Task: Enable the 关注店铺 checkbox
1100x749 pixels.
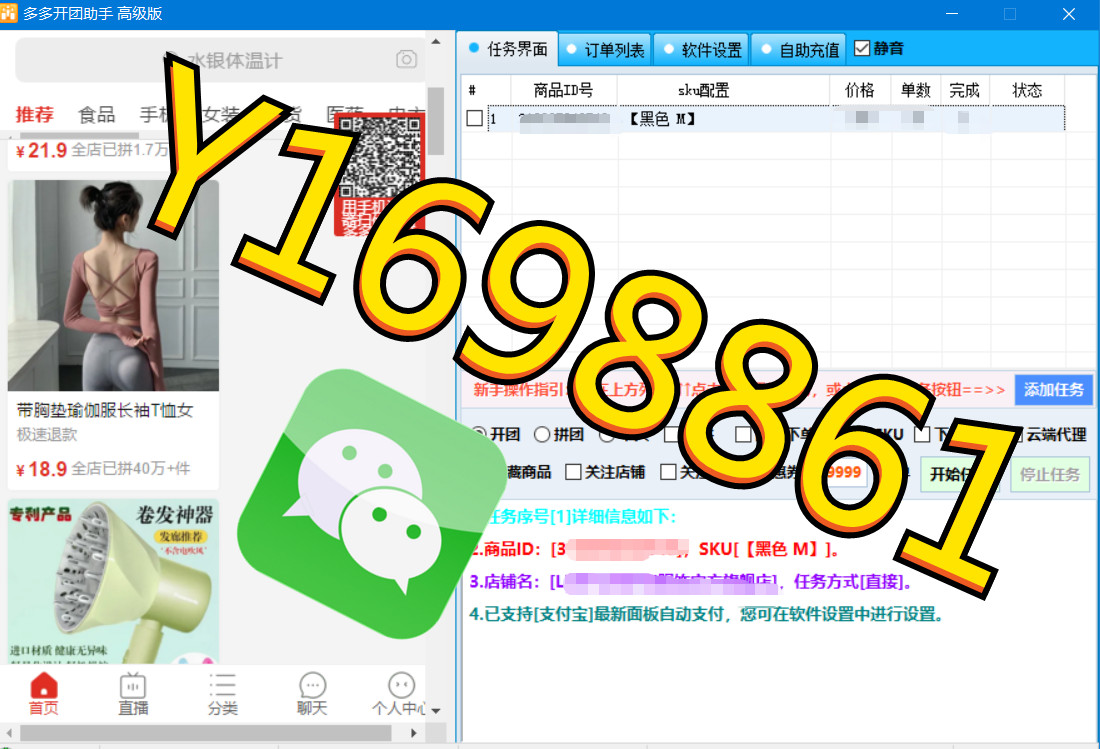Action: 573,472
